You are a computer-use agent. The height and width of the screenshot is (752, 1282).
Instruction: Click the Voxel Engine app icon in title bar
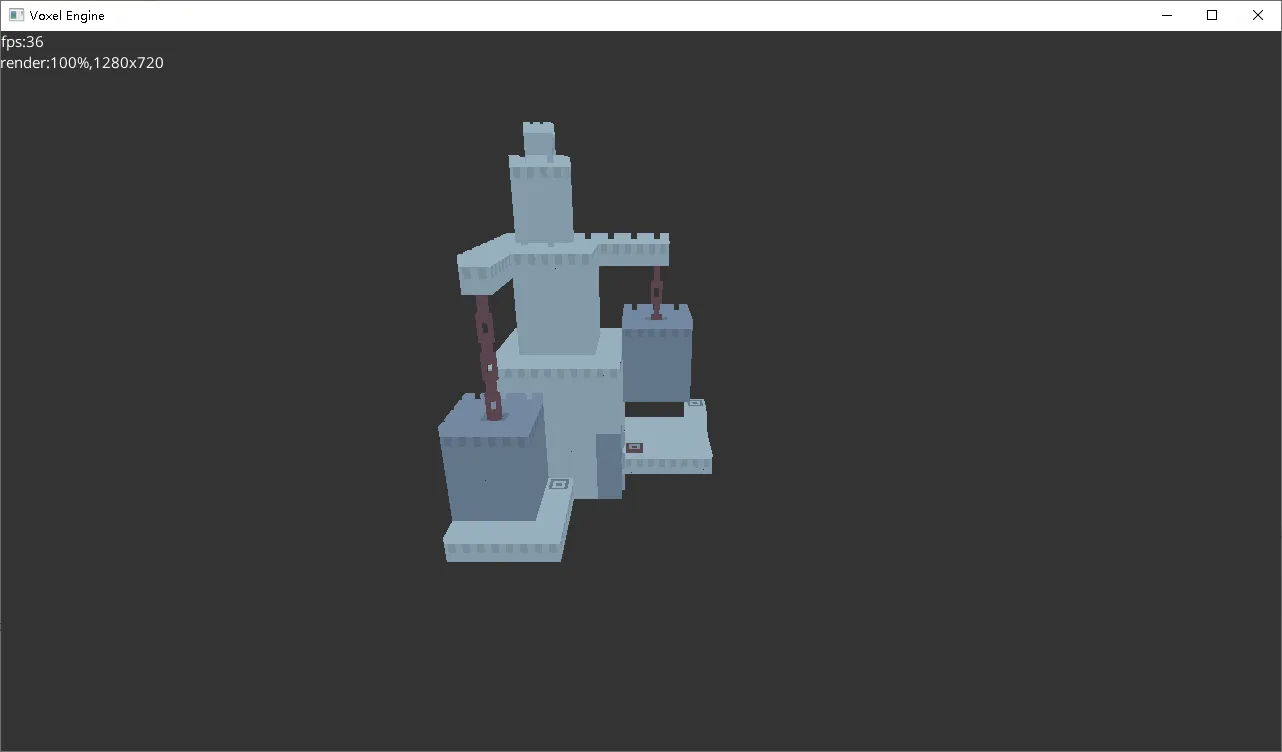(x=16, y=15)
